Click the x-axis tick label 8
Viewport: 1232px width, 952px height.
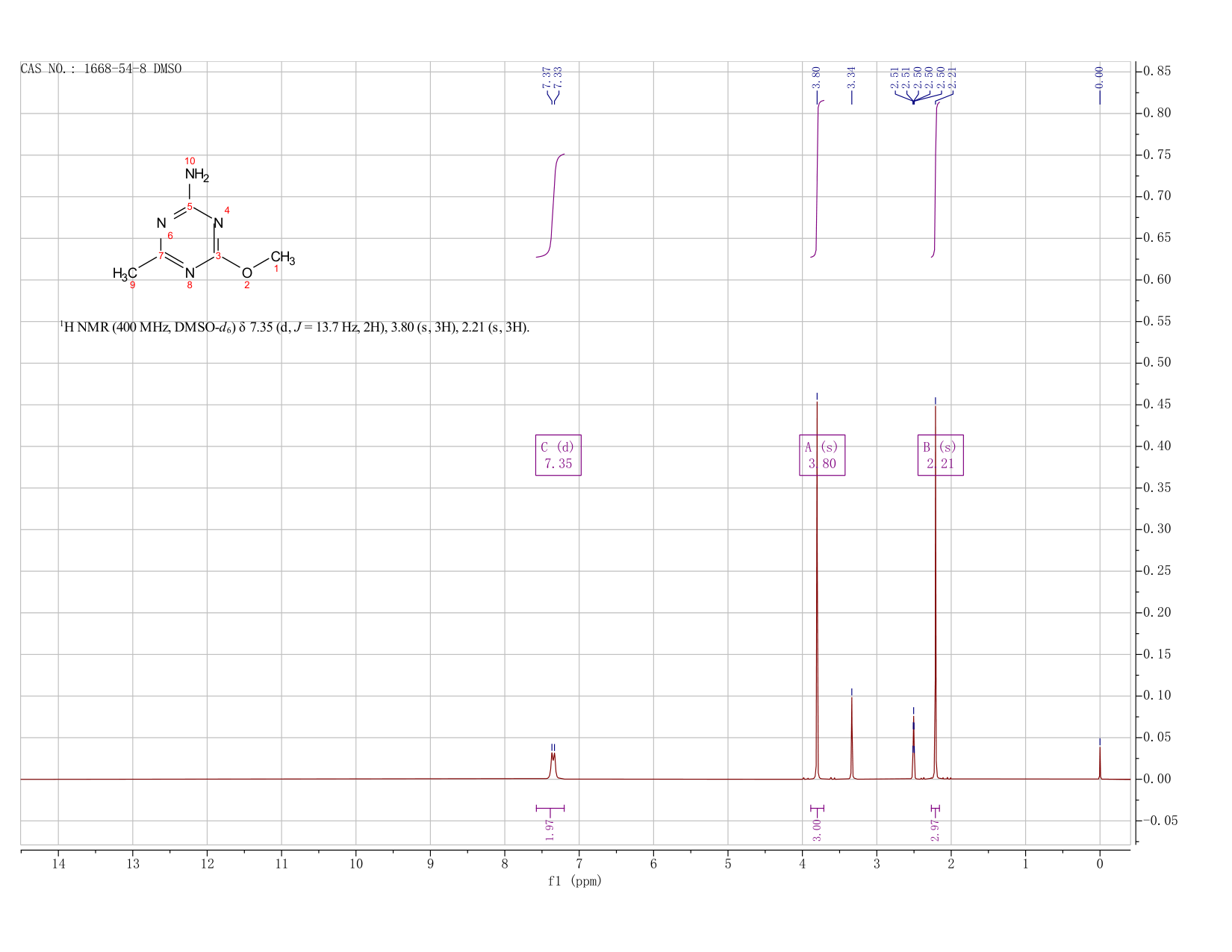click(x=505, y=864)
